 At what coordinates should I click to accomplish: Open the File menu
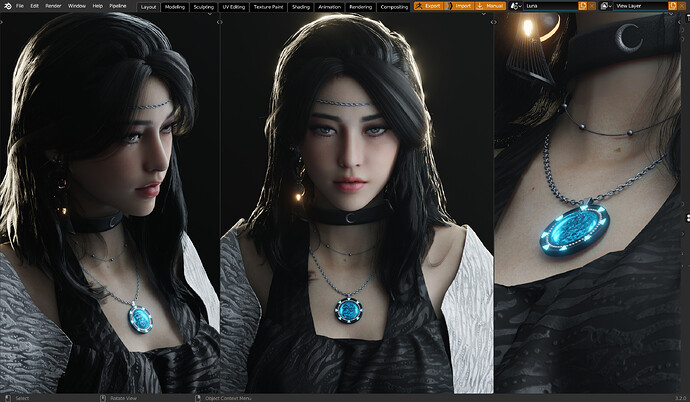pos(20,6)
